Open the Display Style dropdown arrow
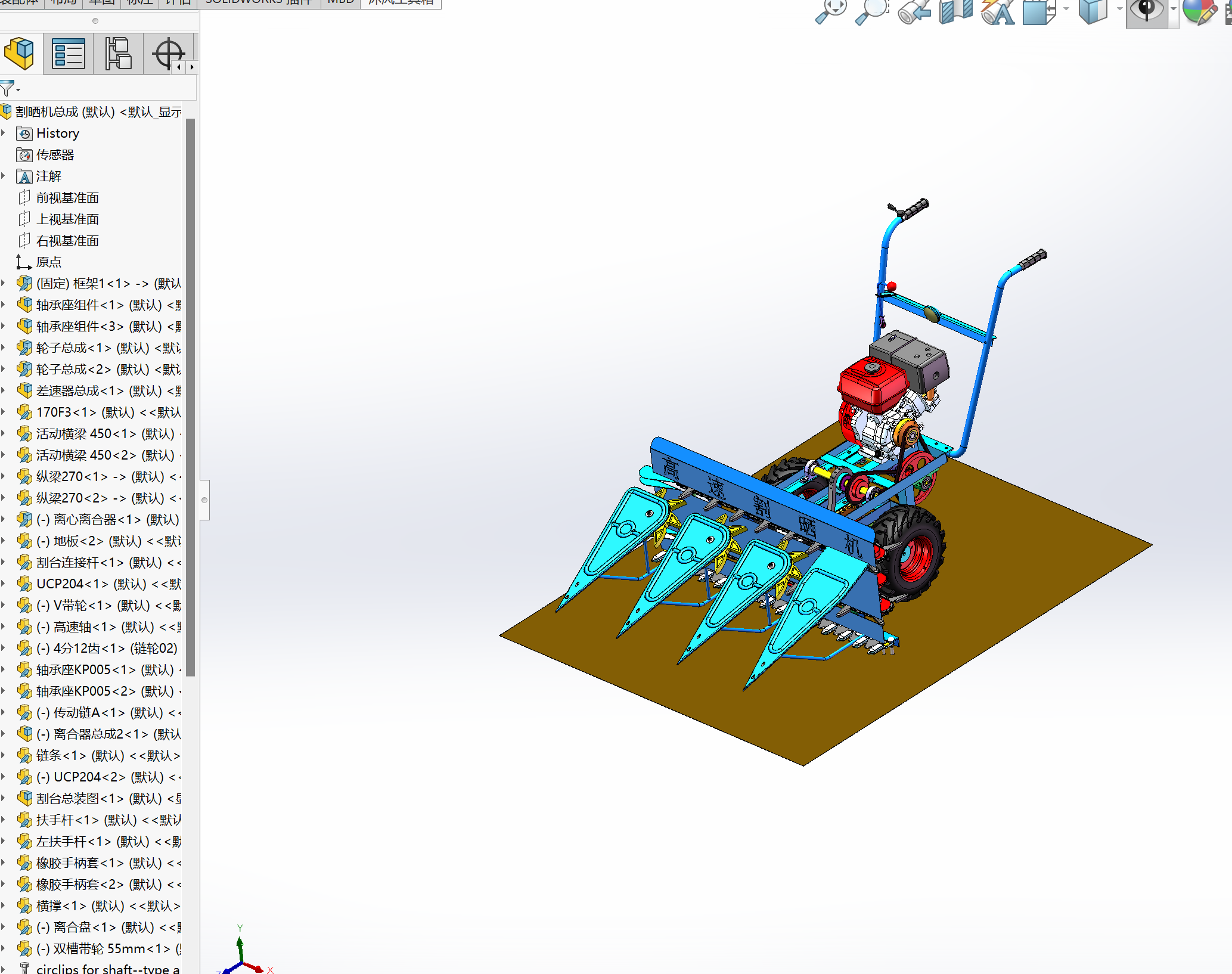This screenshot has width=1232, height=974. 1119,10
